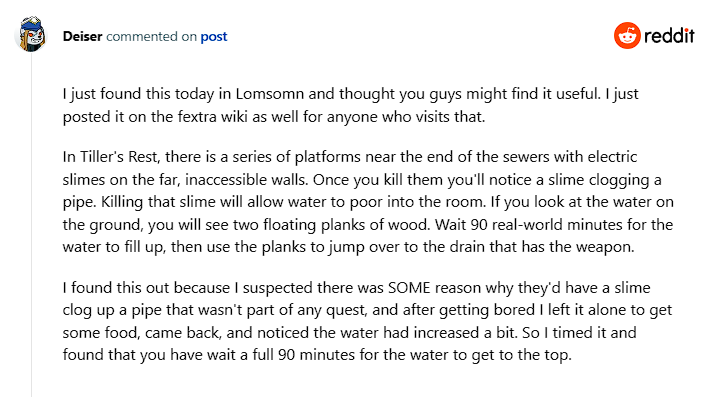Viewport: 708px width, 409px height.
Task: Click Deiser's user avatar
Action: coord(32,37)
